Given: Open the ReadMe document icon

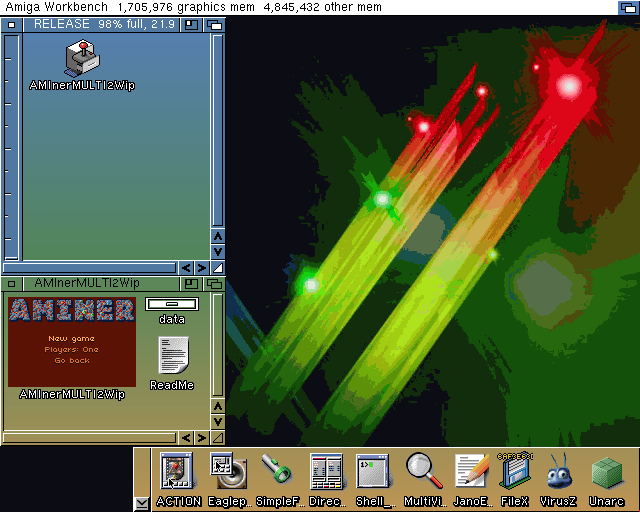Looking at the screenshot, I should coord(173,355).
